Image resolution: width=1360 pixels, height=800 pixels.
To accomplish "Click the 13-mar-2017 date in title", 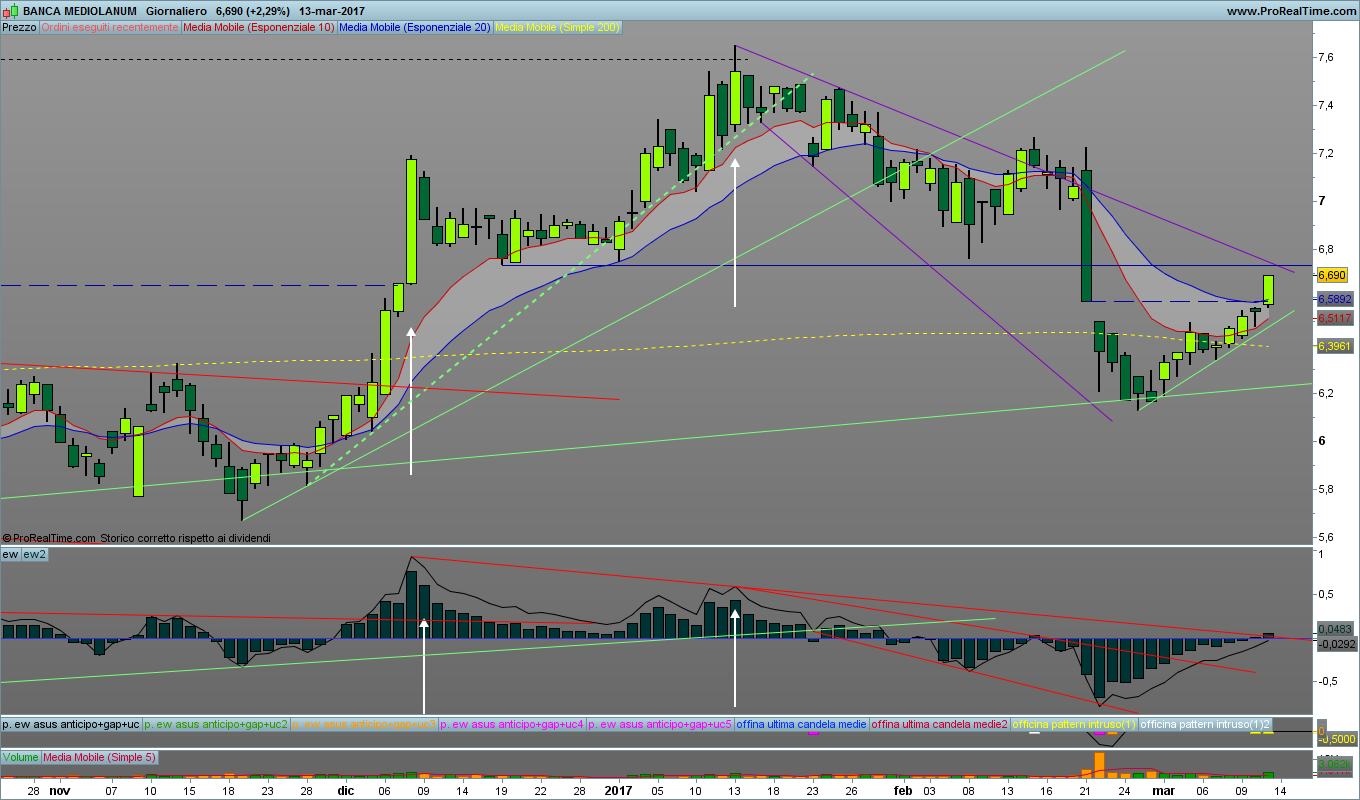I will (333, 11).
